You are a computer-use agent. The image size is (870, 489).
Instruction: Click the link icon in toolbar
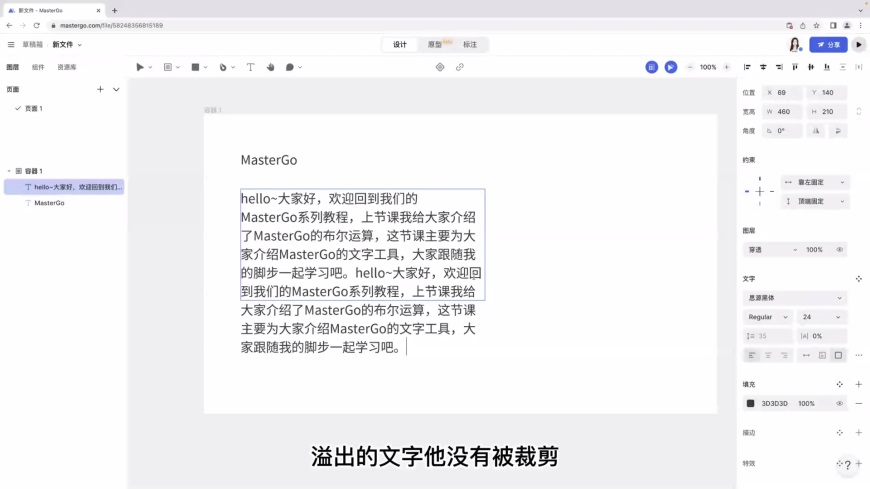tap(460, 67)
